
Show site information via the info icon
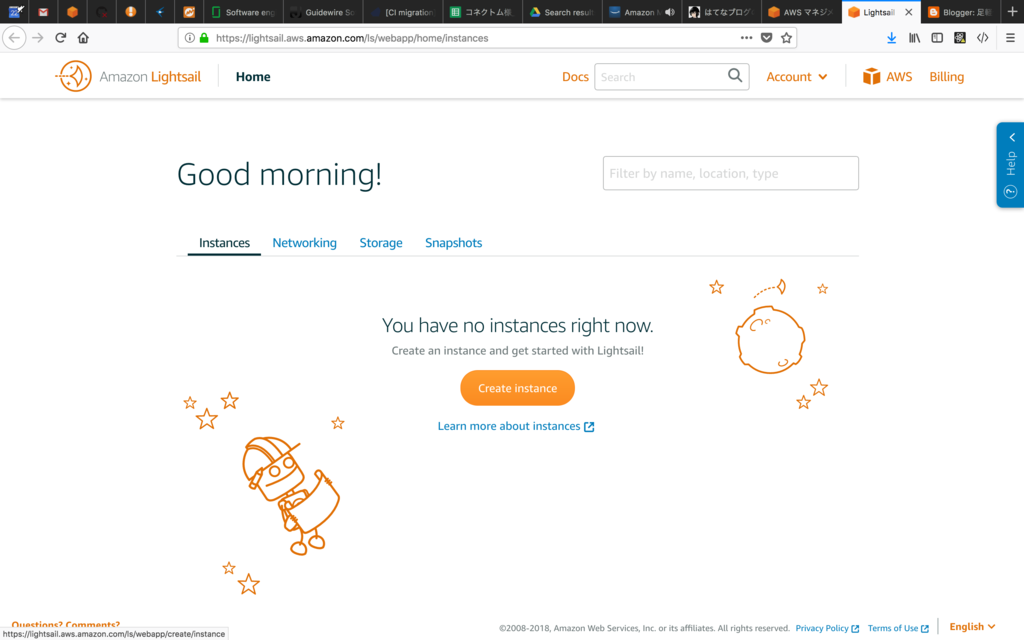pos(189,38)
